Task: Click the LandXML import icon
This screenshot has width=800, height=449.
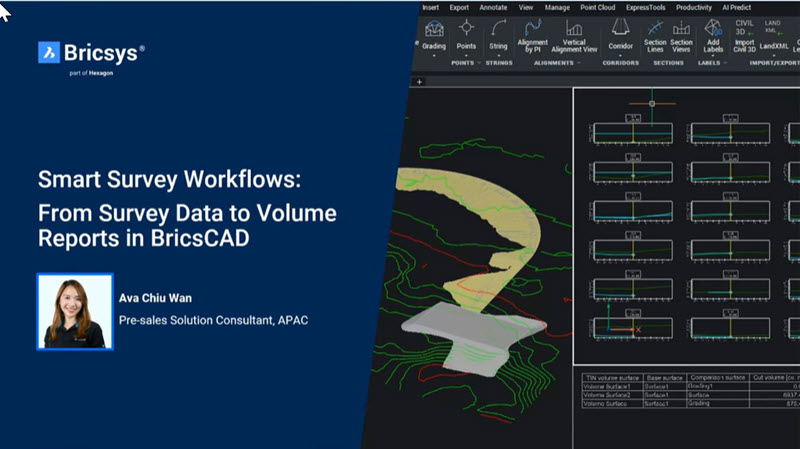Action: [772, 28]
